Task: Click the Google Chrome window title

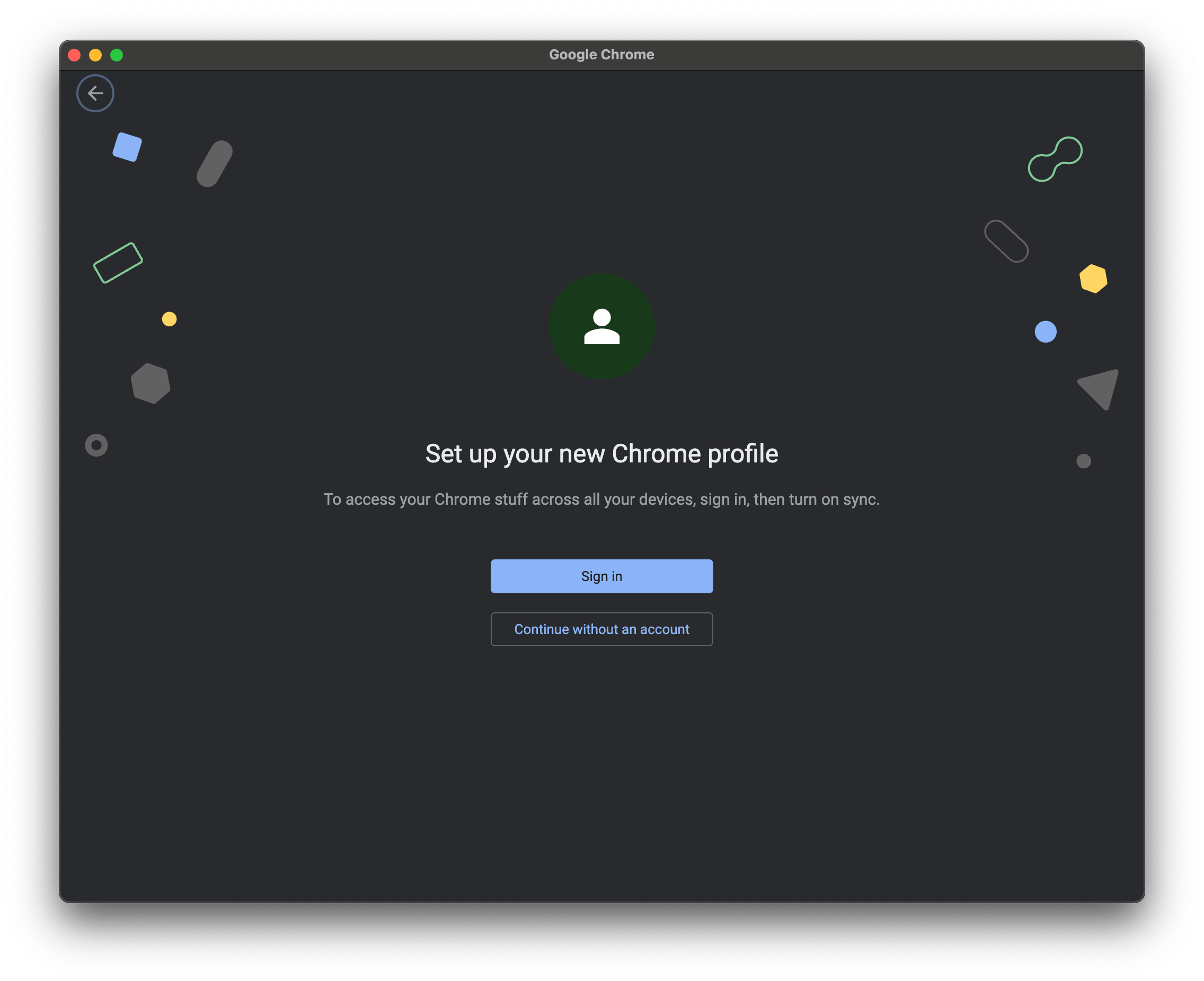Action: tap(601, 55)
